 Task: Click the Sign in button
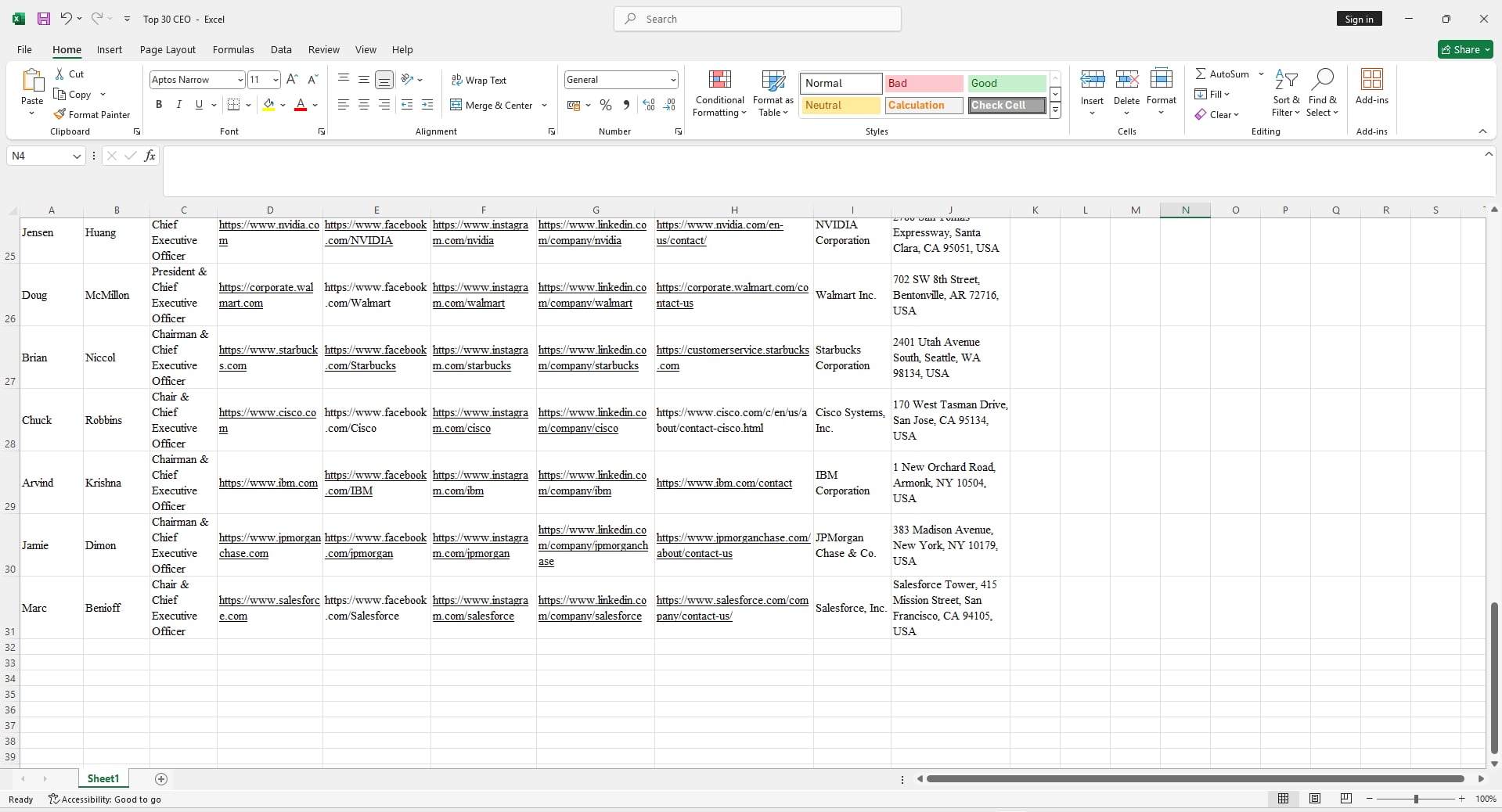(x=1359, y=19)
